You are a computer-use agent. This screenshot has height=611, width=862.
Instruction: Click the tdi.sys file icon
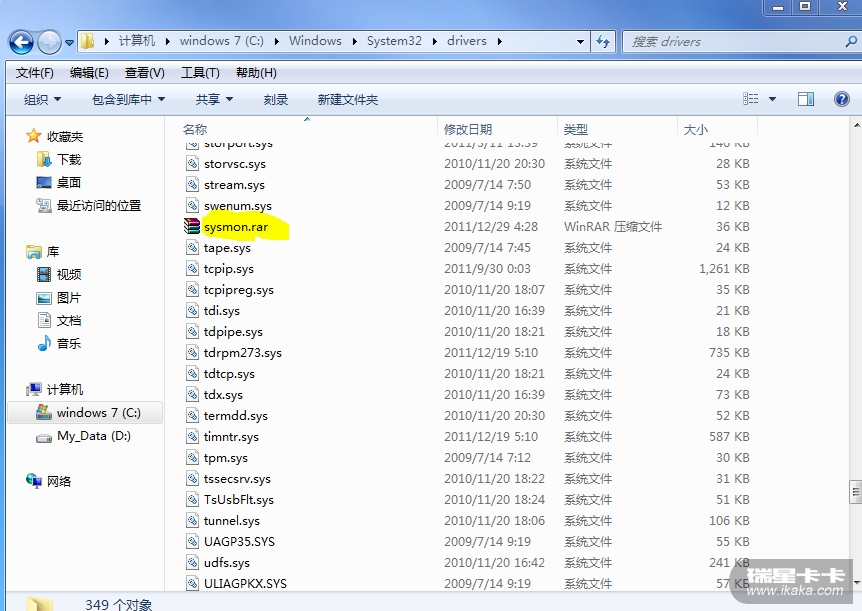[x=192, y=310]
